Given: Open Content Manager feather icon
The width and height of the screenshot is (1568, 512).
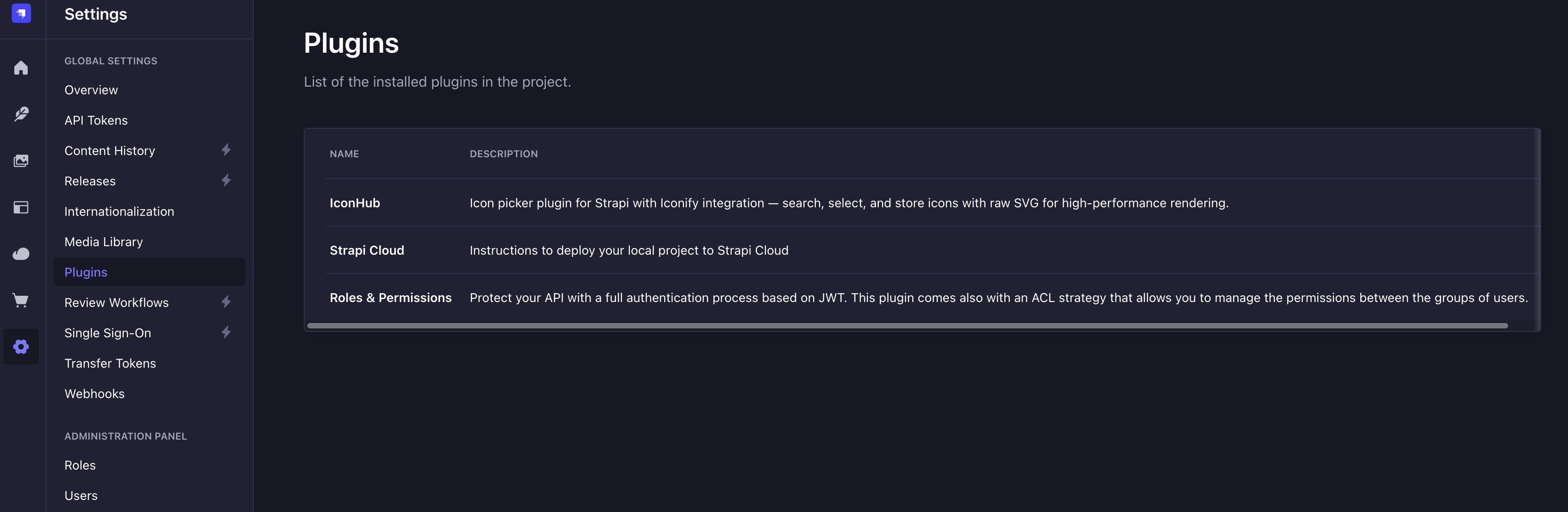Looking at the screenshot, I should pyautogui.click(x=21, y=114).
